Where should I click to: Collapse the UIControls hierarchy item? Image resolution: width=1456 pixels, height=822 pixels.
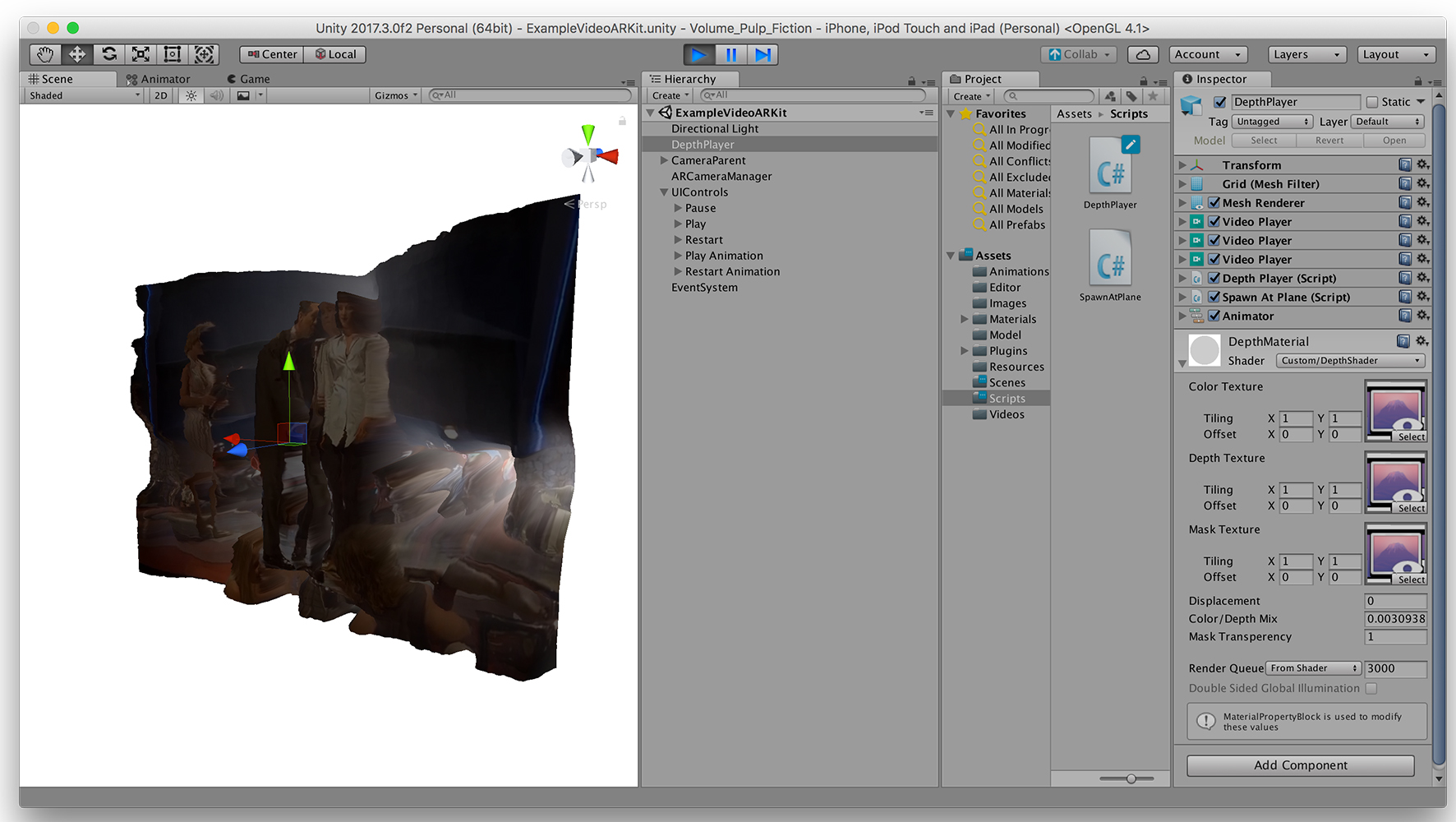(x=664, y=192)
